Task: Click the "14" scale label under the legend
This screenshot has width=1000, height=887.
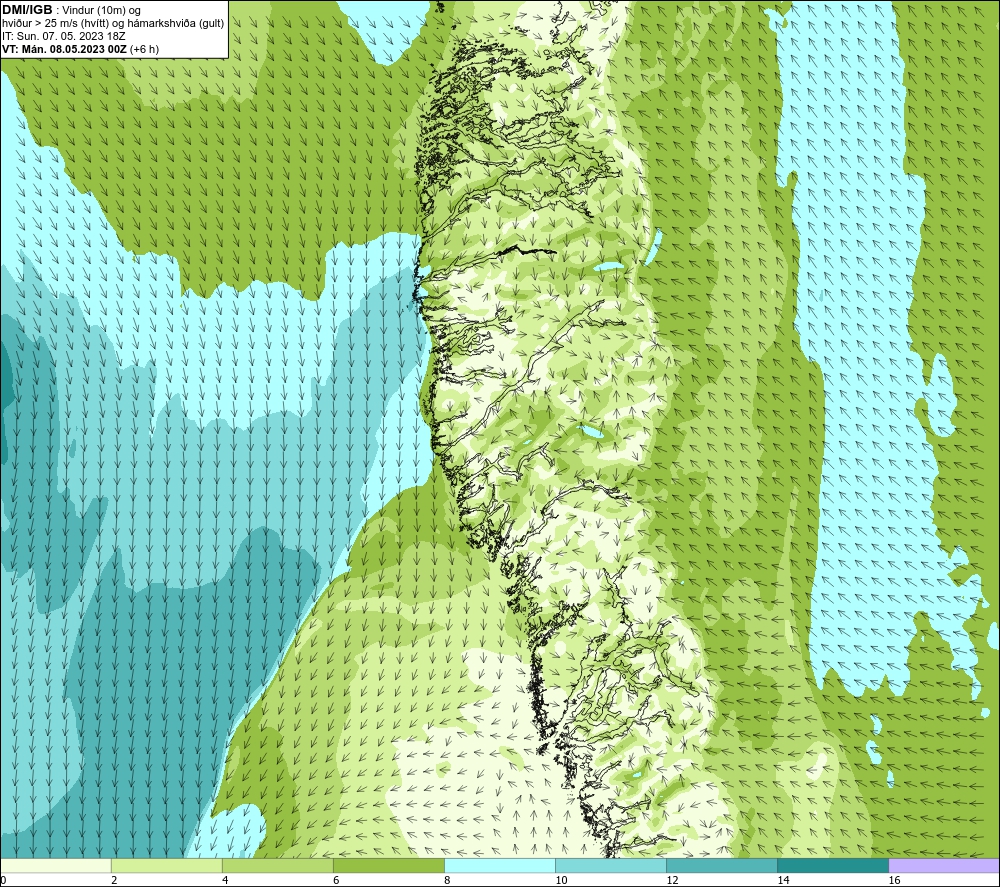Action: coord(783,880)
